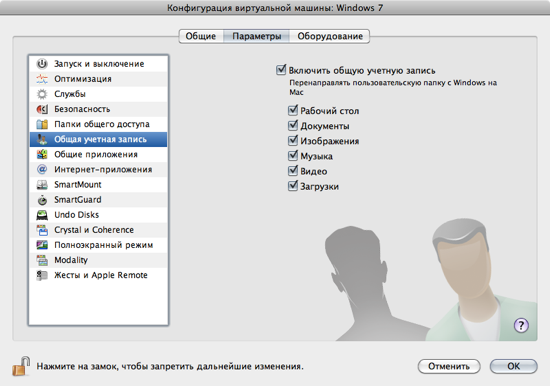Click the Отменить button
550x386 pixels.
[449, 366]
